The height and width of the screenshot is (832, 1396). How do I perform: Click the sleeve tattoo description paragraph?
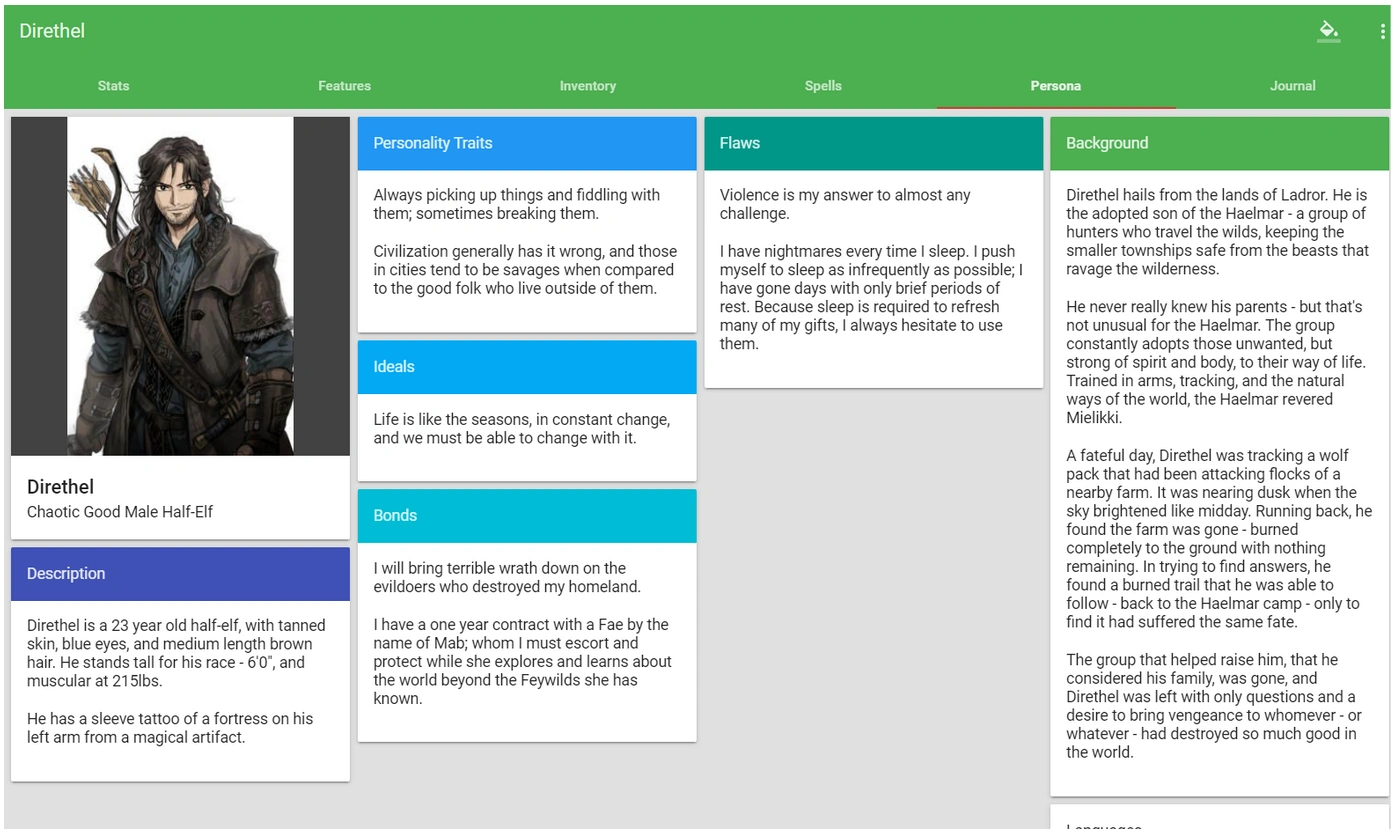(x=170, y=728)
